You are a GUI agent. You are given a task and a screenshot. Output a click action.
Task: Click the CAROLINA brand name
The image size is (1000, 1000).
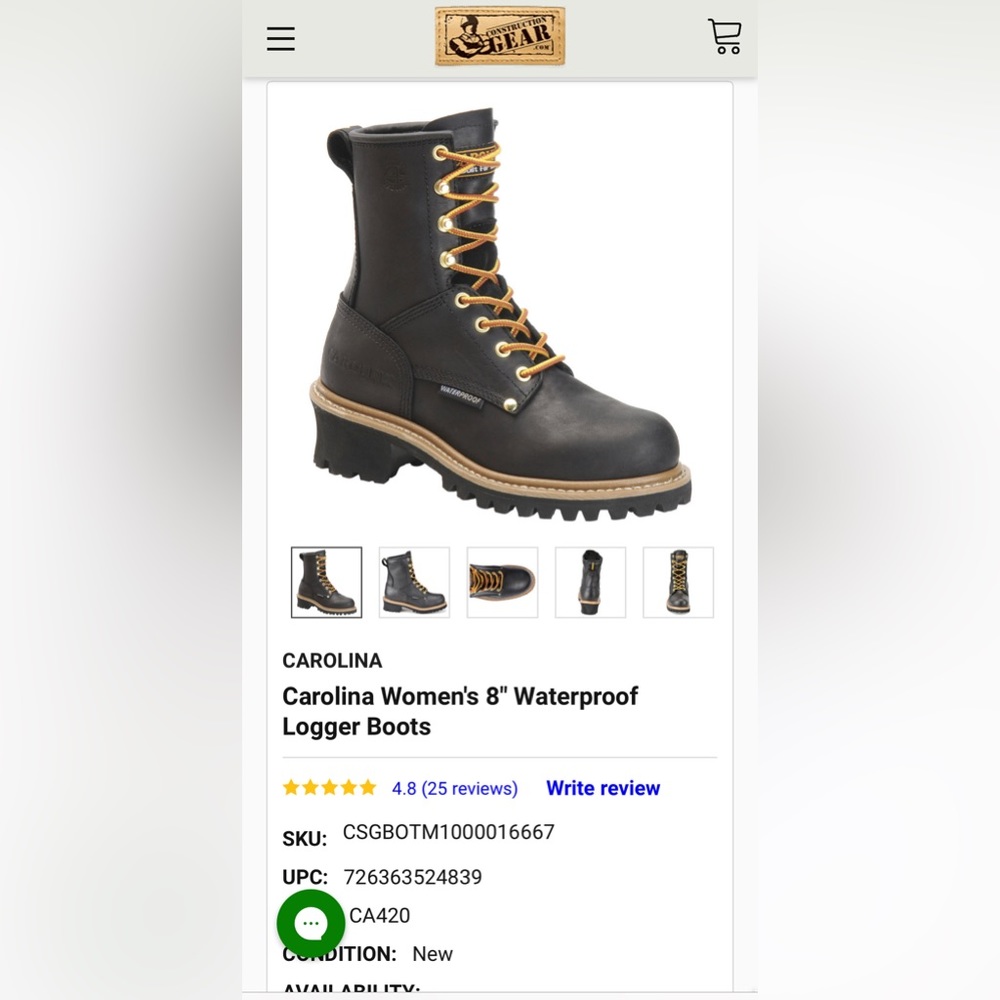[x=332, y=661]
